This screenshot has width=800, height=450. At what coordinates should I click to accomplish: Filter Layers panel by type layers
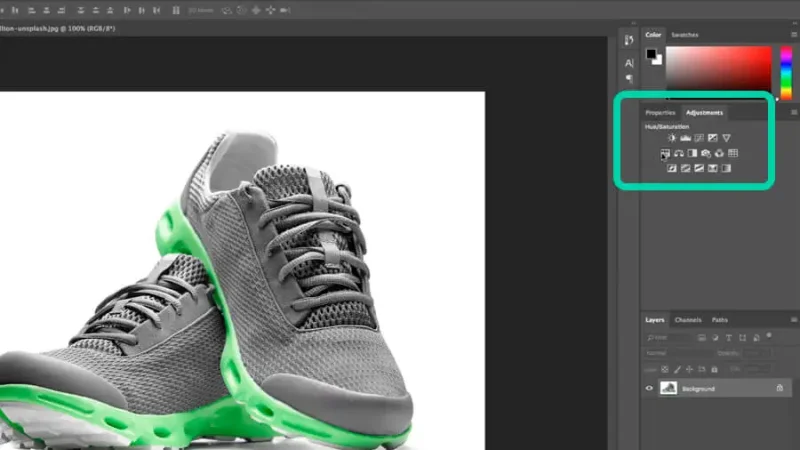(729, 338)
